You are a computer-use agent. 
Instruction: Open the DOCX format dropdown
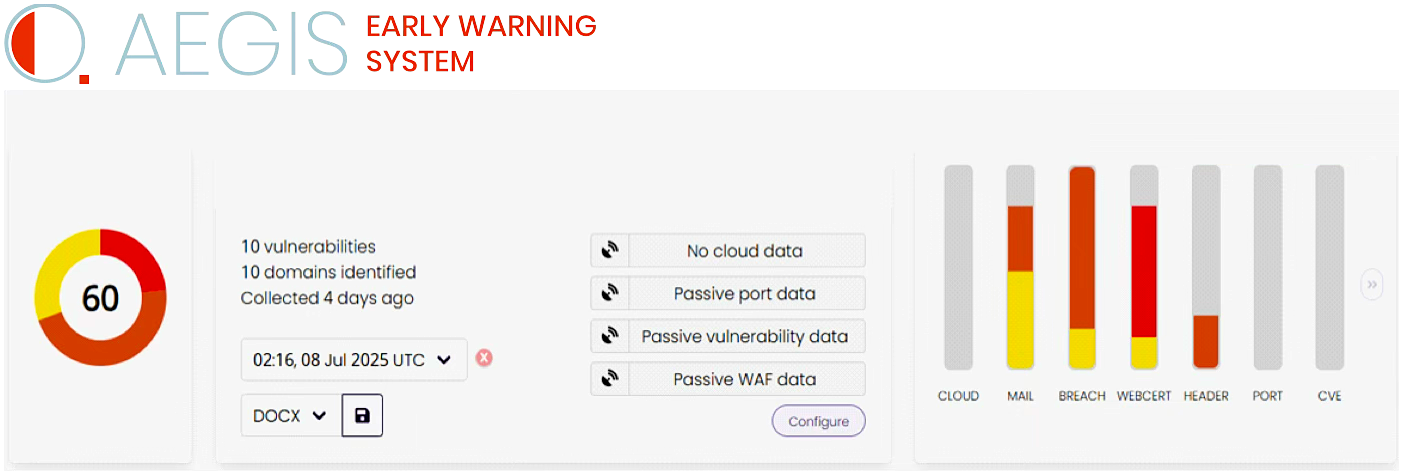[290, 416]
